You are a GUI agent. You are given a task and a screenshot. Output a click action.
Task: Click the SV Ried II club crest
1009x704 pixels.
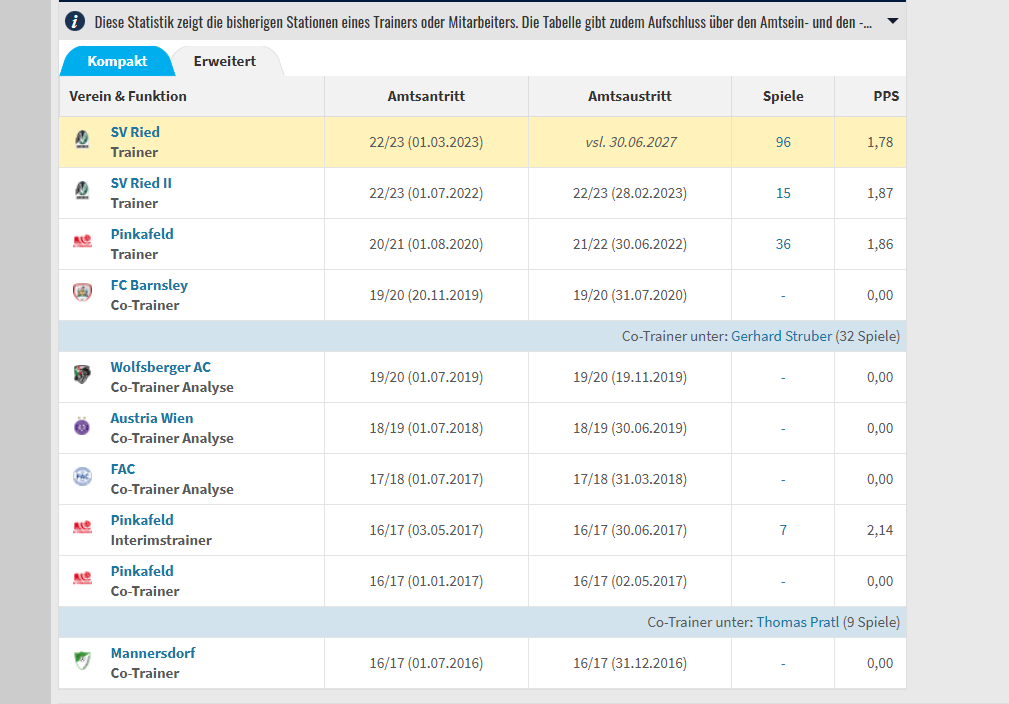click(x=83, y=192)
